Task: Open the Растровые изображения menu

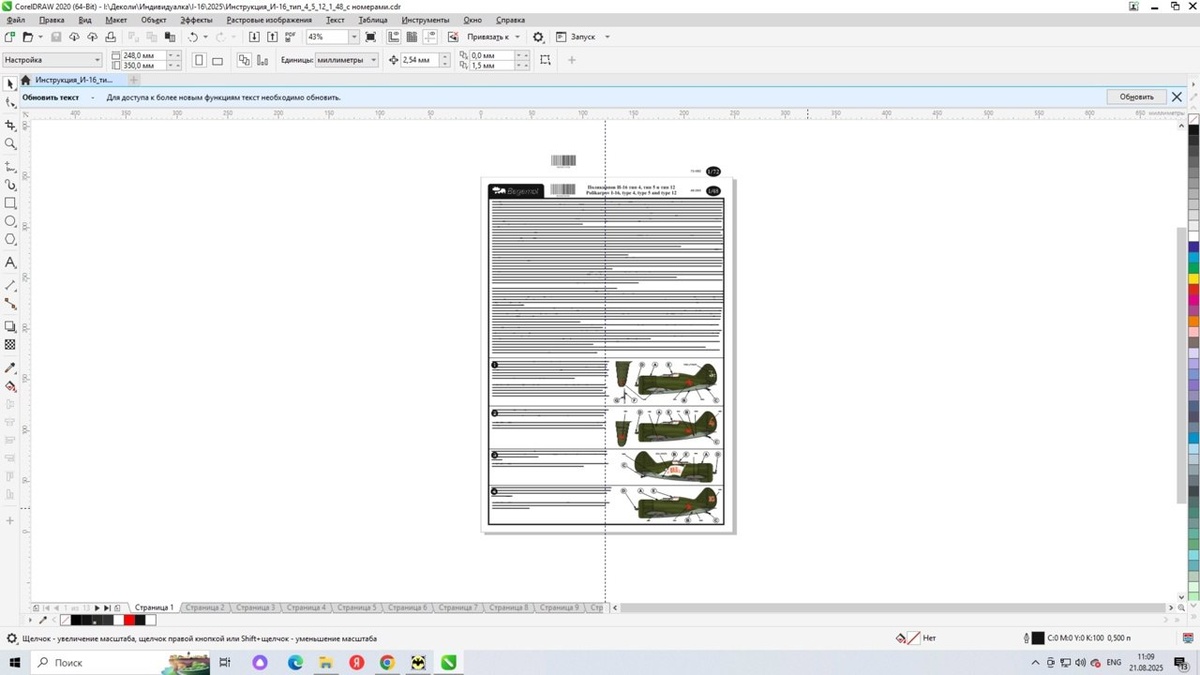Action: tap(269, 20)
